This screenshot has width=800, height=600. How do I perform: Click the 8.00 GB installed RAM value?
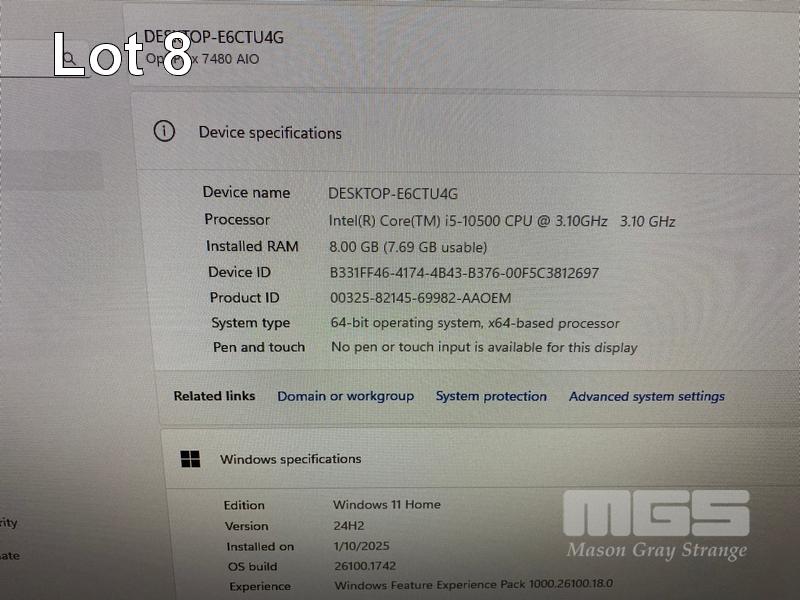(x=408, y=247)
